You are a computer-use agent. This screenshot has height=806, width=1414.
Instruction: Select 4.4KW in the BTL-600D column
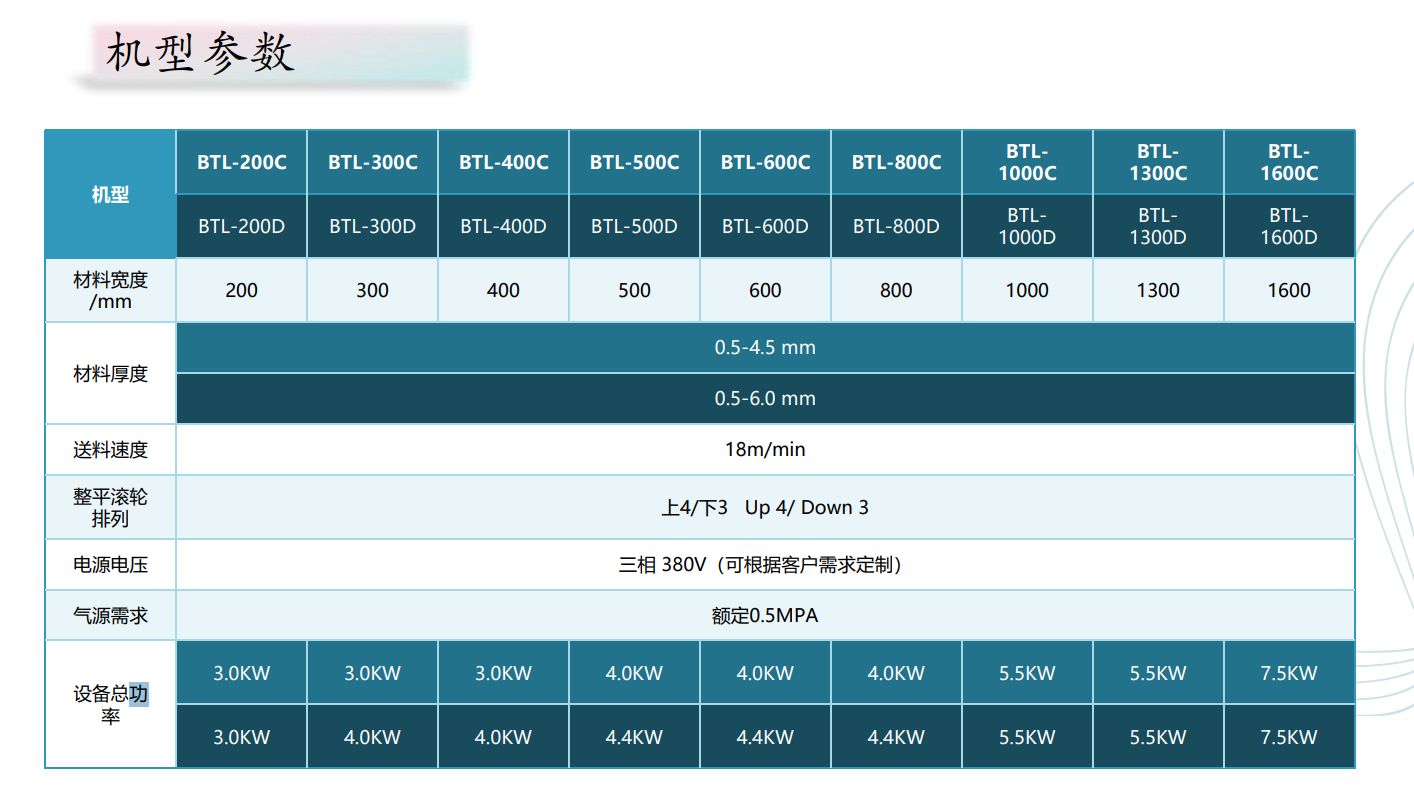coord(765,737)
